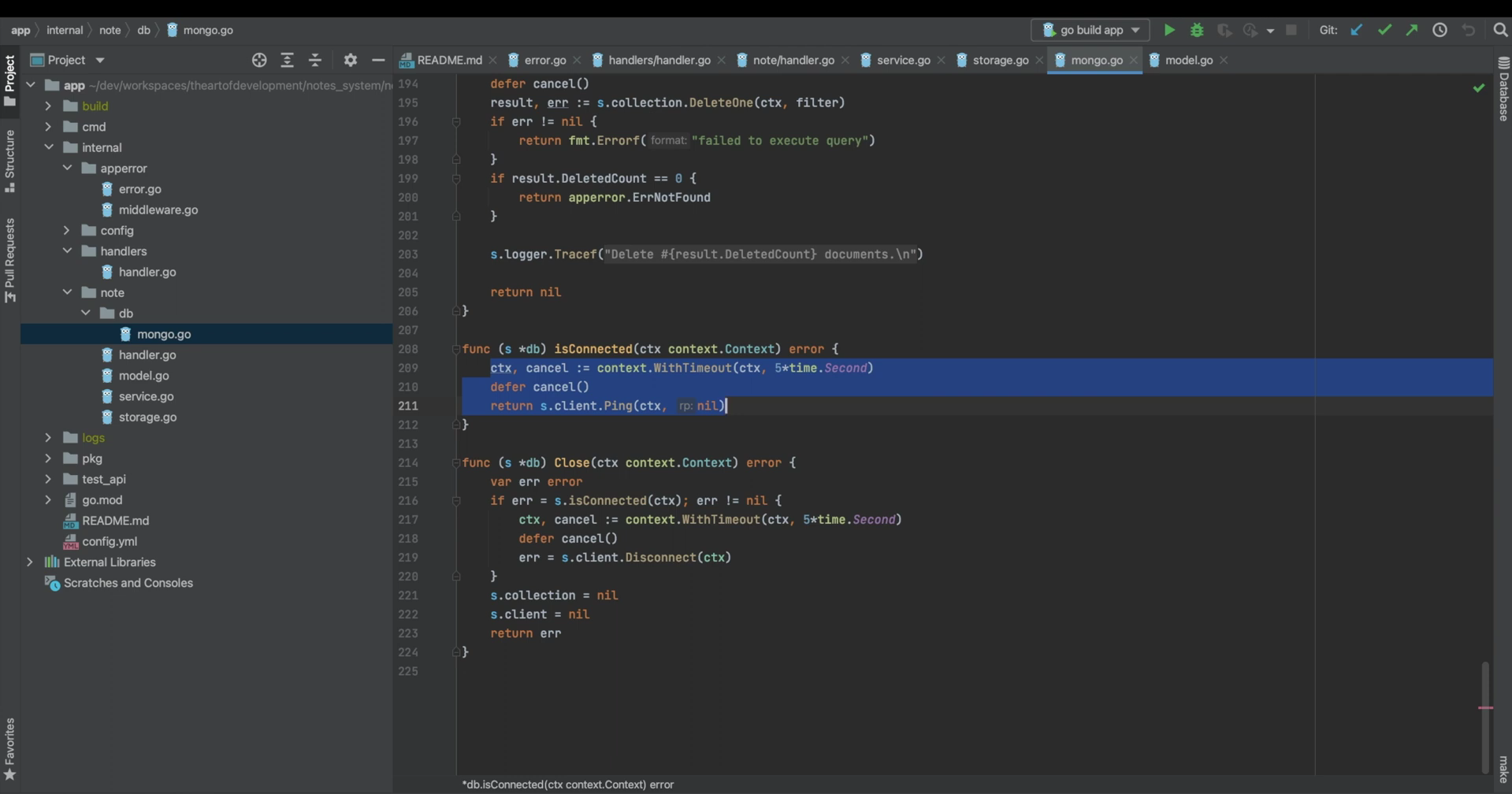Select middleware.go in project tree
Screen dimensions: 1512x794
point(158,210)
